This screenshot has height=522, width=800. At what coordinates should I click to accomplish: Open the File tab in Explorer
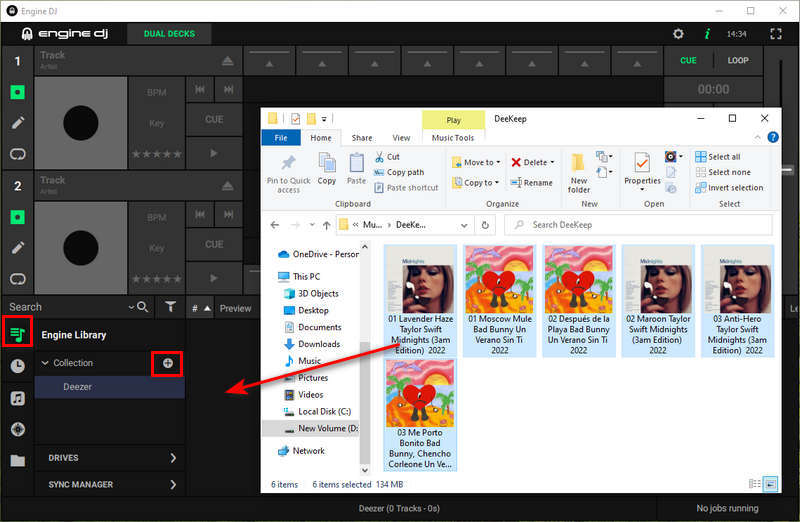[281, 138]
